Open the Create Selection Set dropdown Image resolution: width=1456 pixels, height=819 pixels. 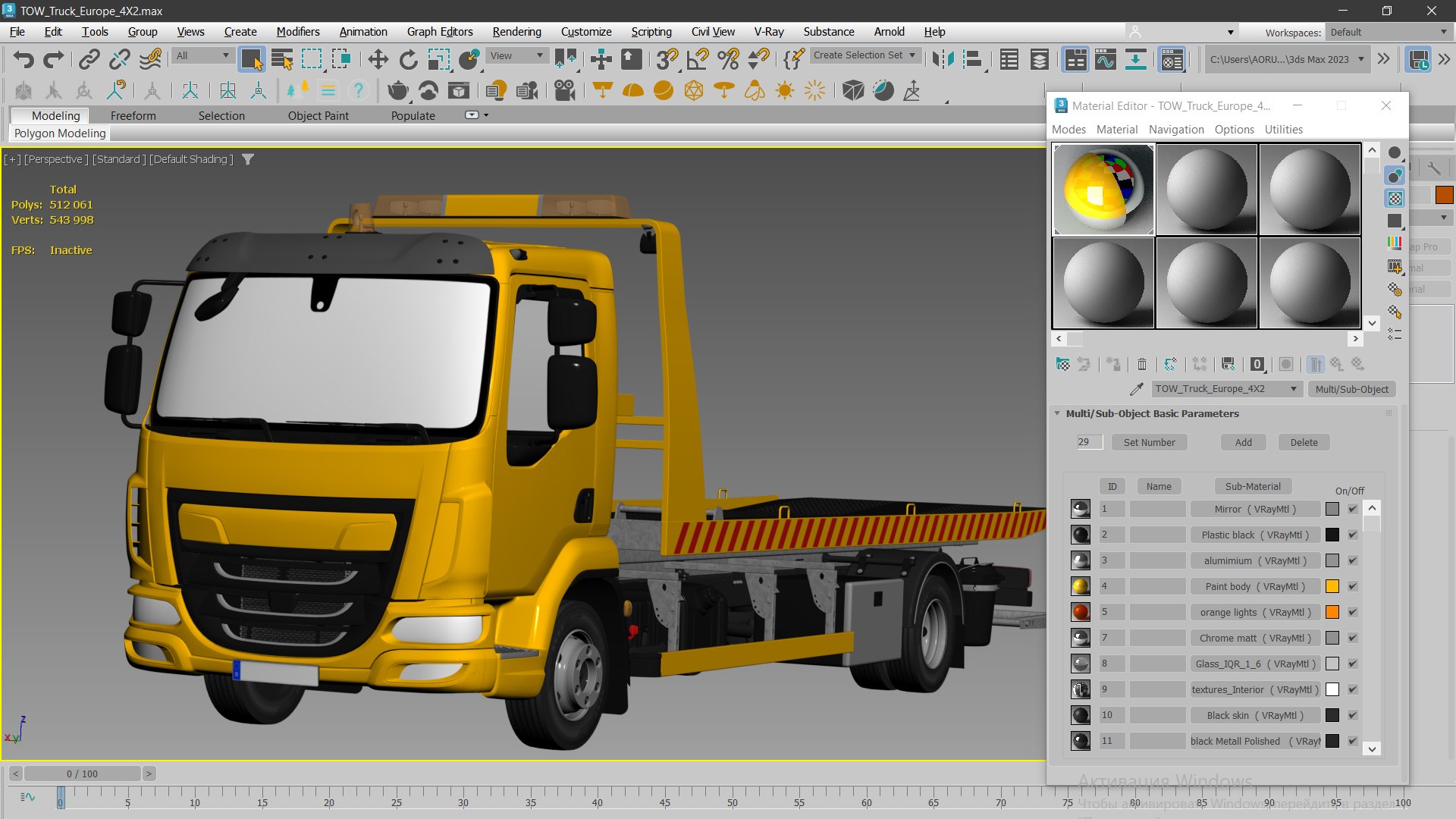point(865,55)
